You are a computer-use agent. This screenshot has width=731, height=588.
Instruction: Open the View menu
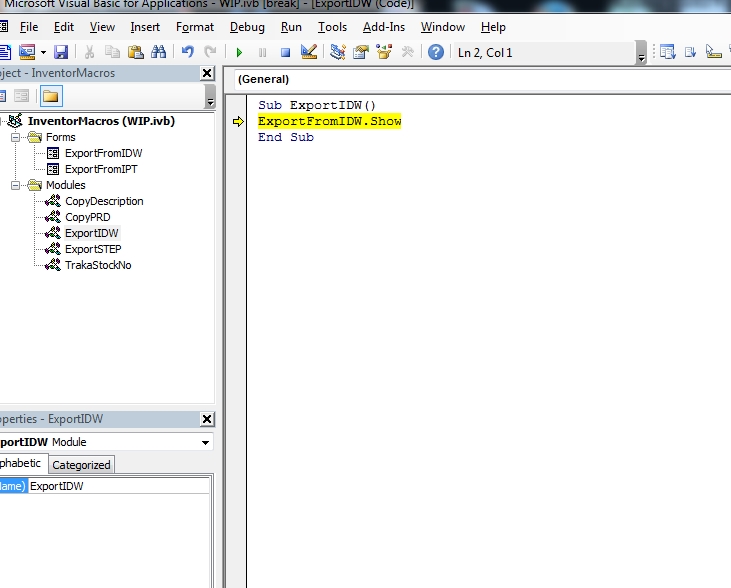click(102, 27)
